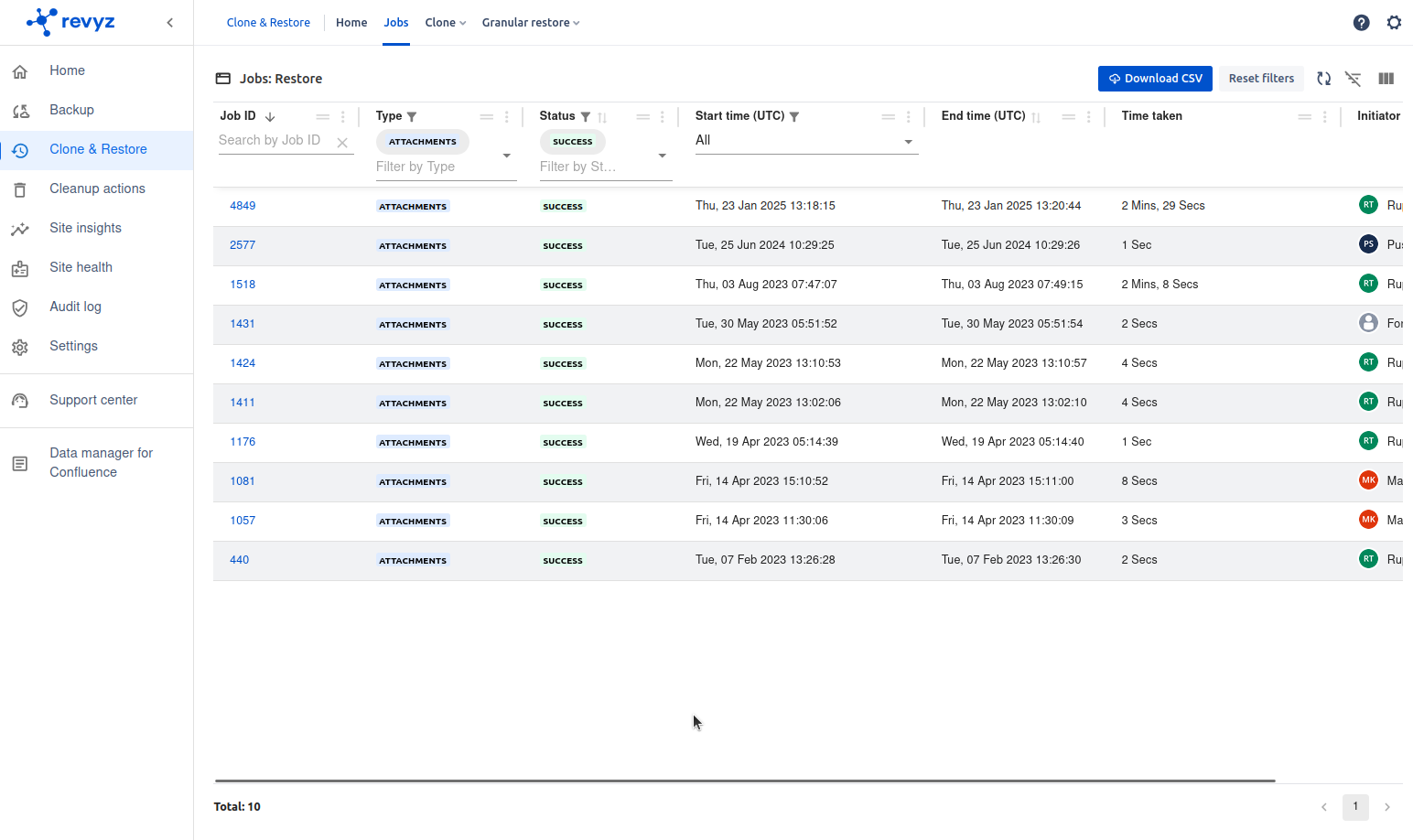Click the refresh jobs icon
Viewport: 1413px width, 840px height.
(1323, 79)
